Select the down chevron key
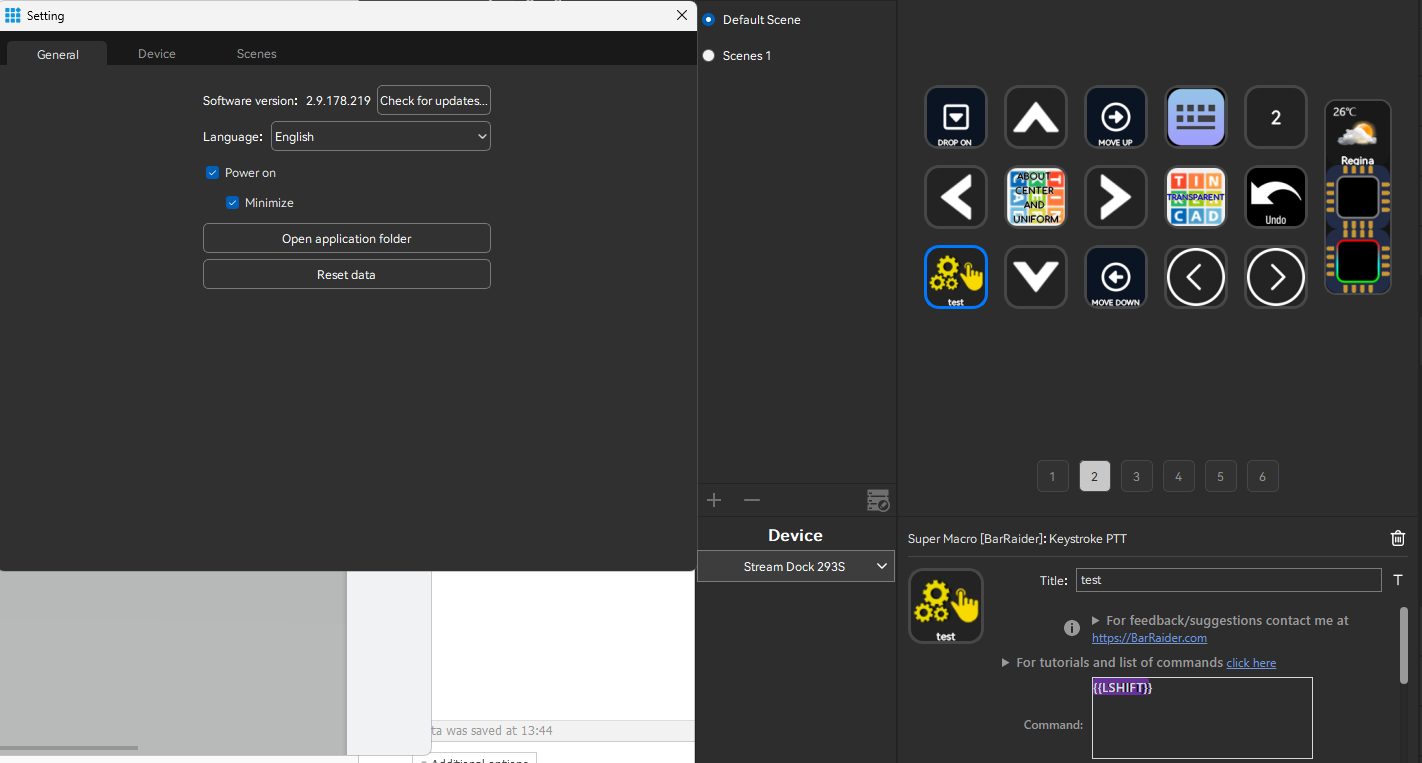Screen dimensions: 1422x763 1036,277
